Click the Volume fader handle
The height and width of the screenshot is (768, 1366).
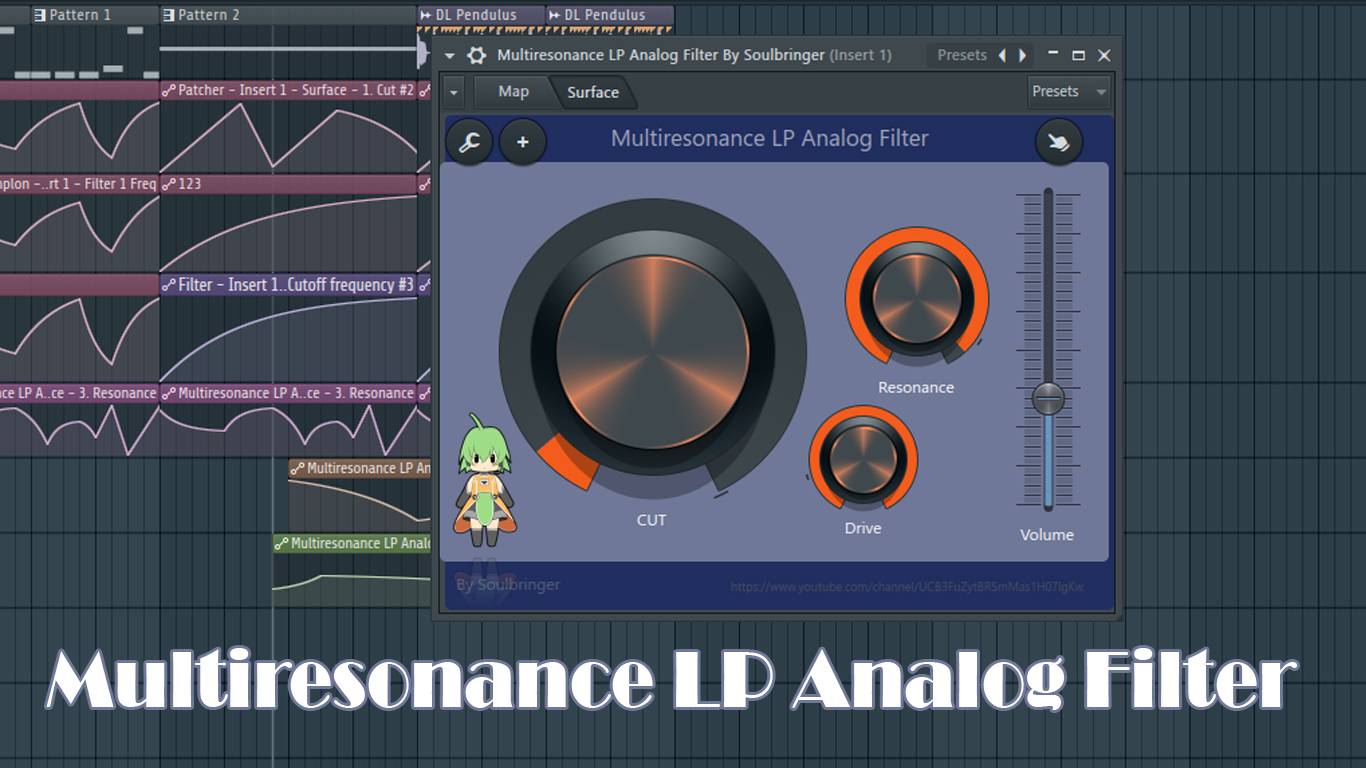(x=1048, y=398)
